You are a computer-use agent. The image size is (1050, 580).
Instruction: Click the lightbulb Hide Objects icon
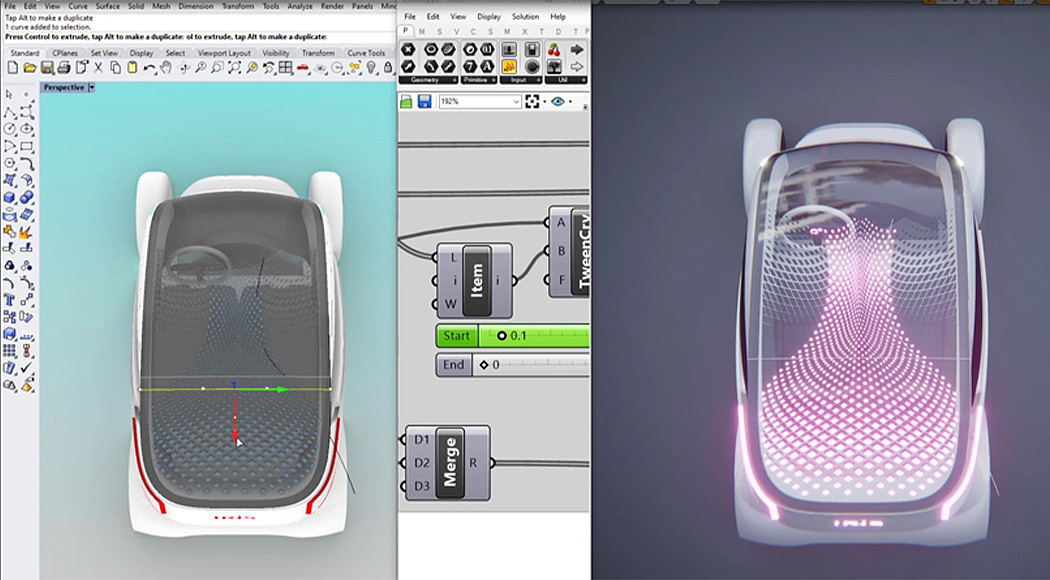tap(372, 68)
